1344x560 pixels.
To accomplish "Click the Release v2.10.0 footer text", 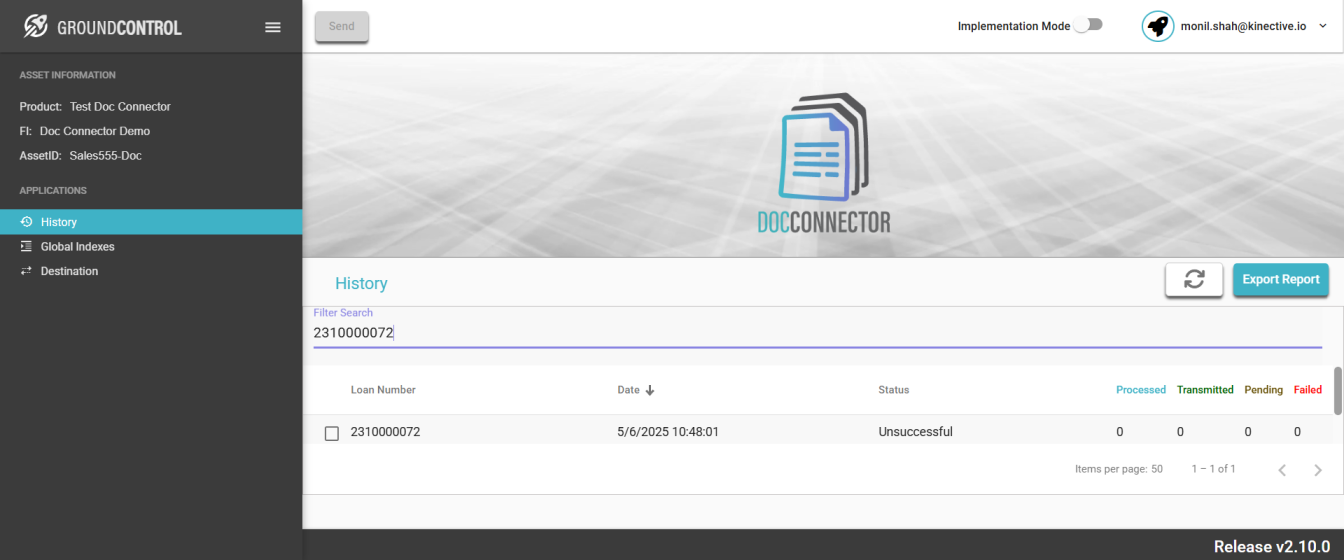I will (x=1272, y=546).
